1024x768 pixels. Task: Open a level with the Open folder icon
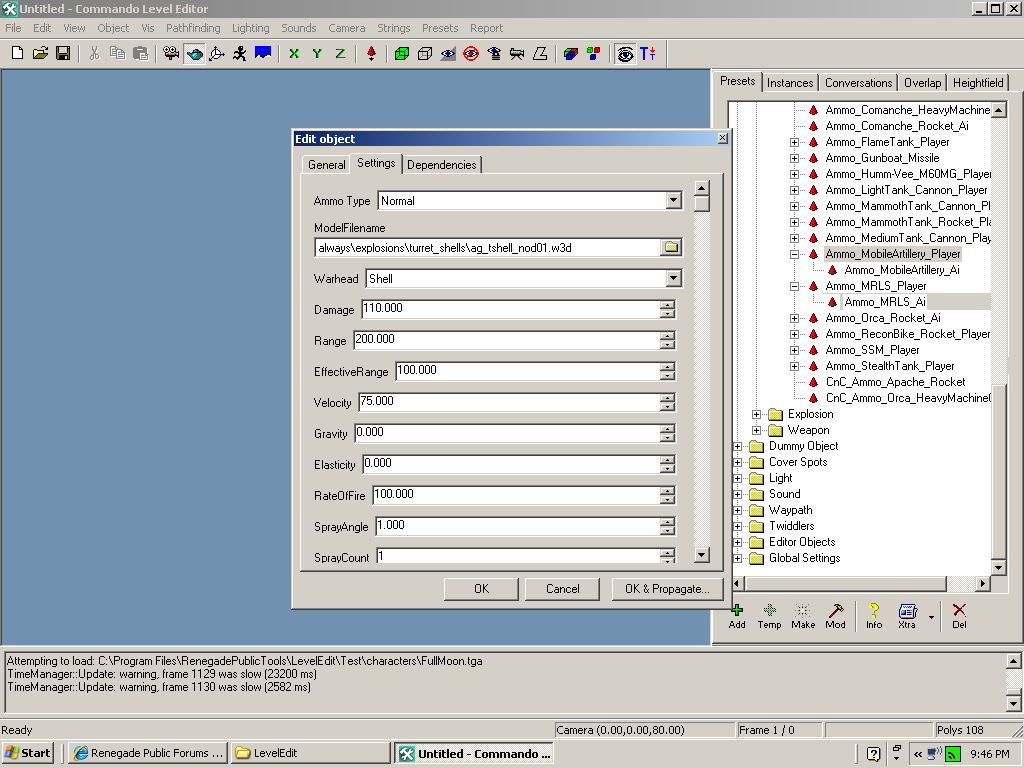pyautogui.click(x=40, y=53)
